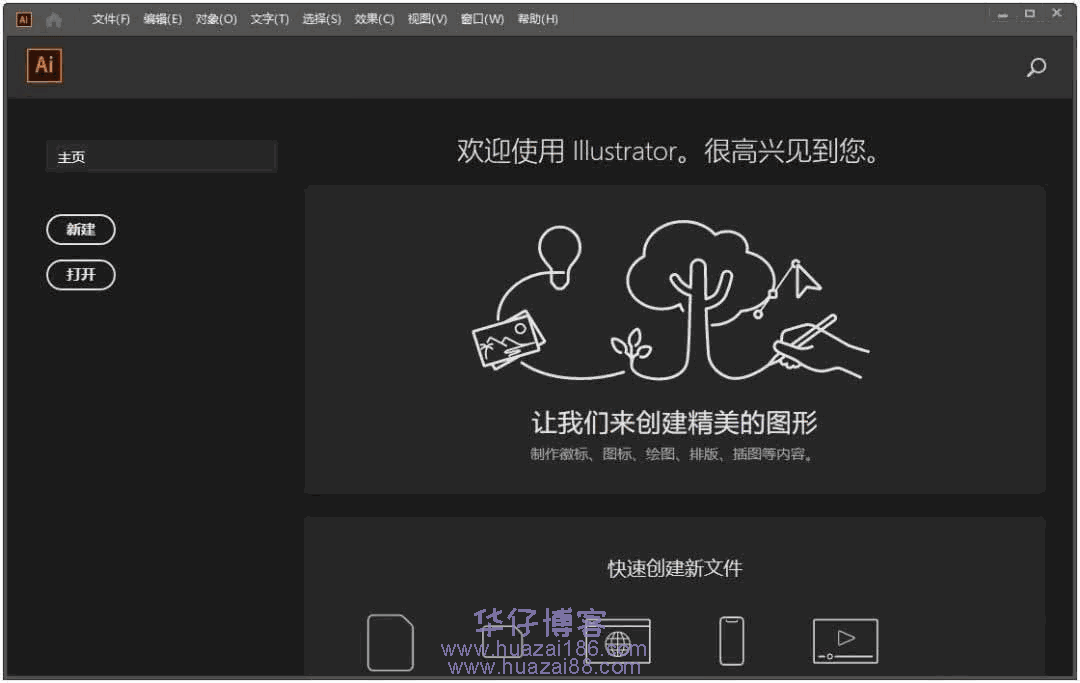Choose the mobile phone preset icon
Image resolution: width=1080 pixels, height=683 pixels.
tap(731, 640)
